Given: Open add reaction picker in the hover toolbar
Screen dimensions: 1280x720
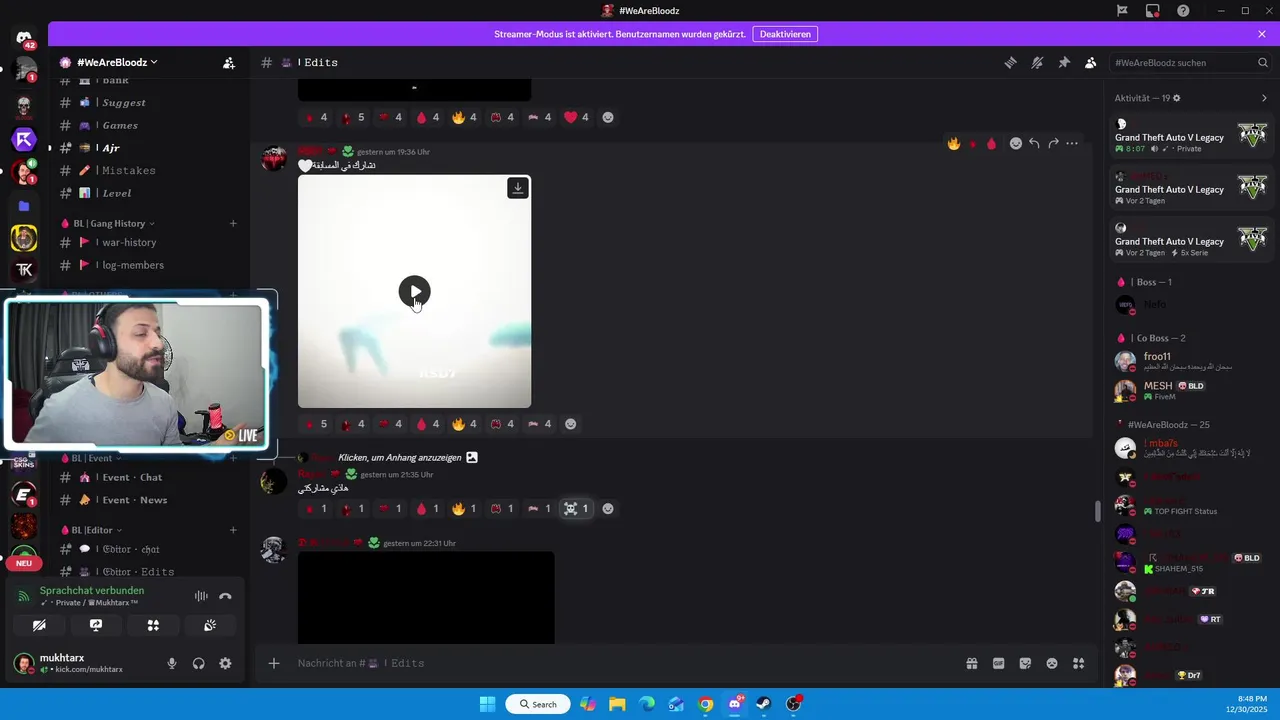Looking at the screenshot, I should (x=1016, y=143).
